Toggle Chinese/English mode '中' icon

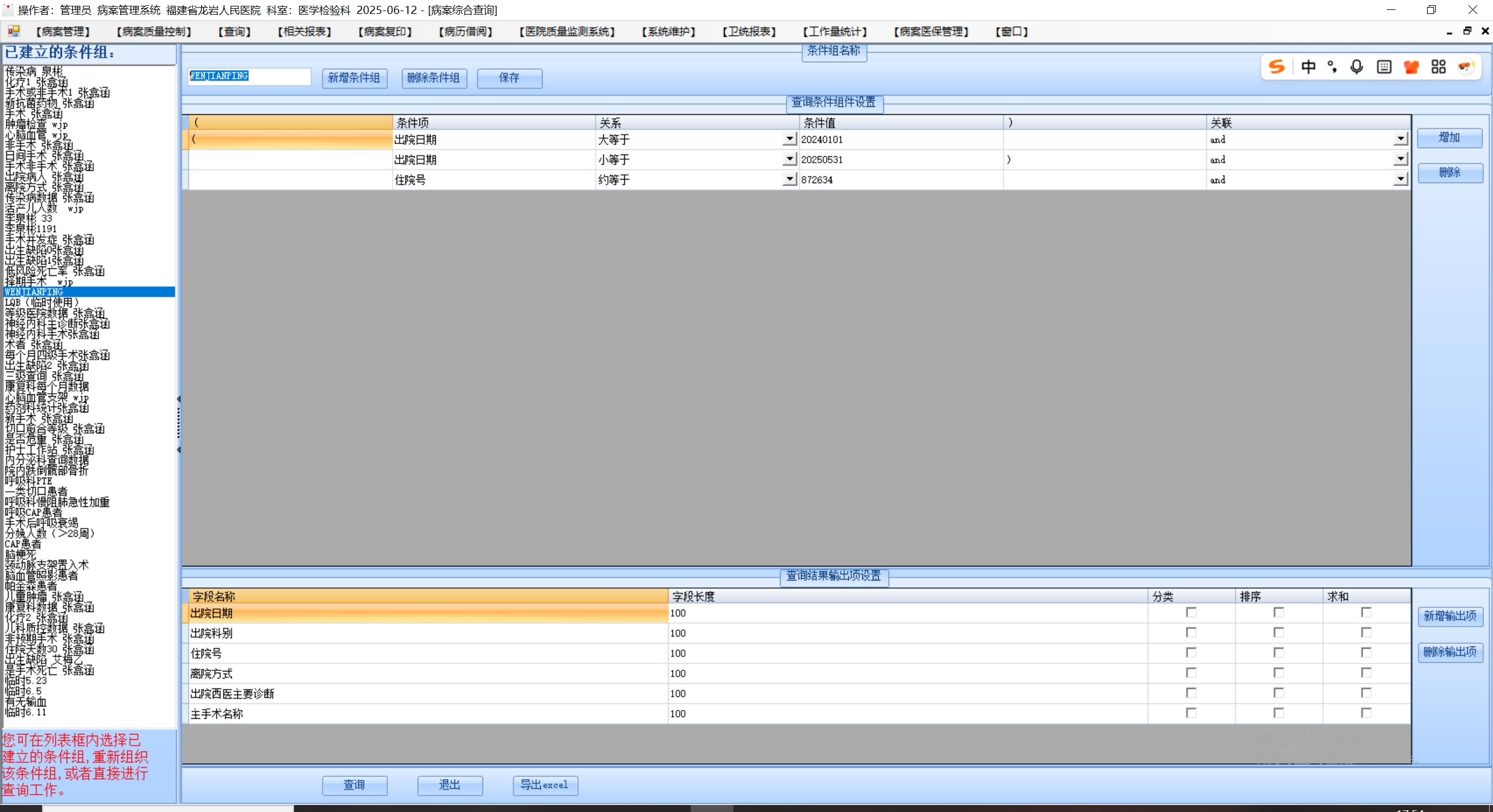tap(1308, 67)
